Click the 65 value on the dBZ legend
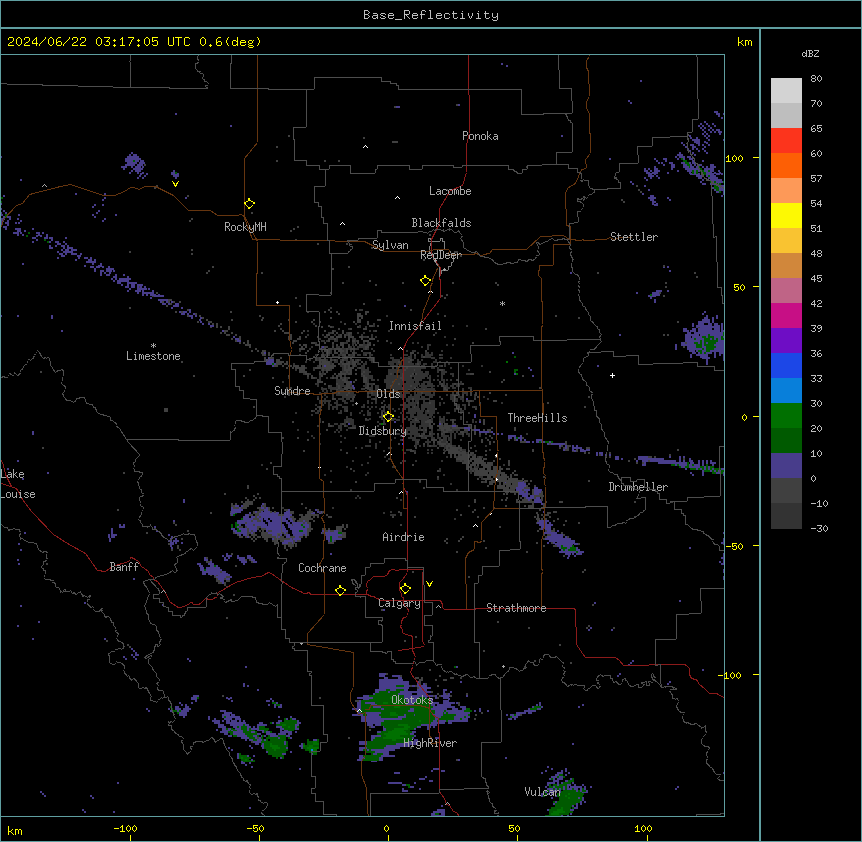Screen dimensions: 862x842 click(816, 129)
